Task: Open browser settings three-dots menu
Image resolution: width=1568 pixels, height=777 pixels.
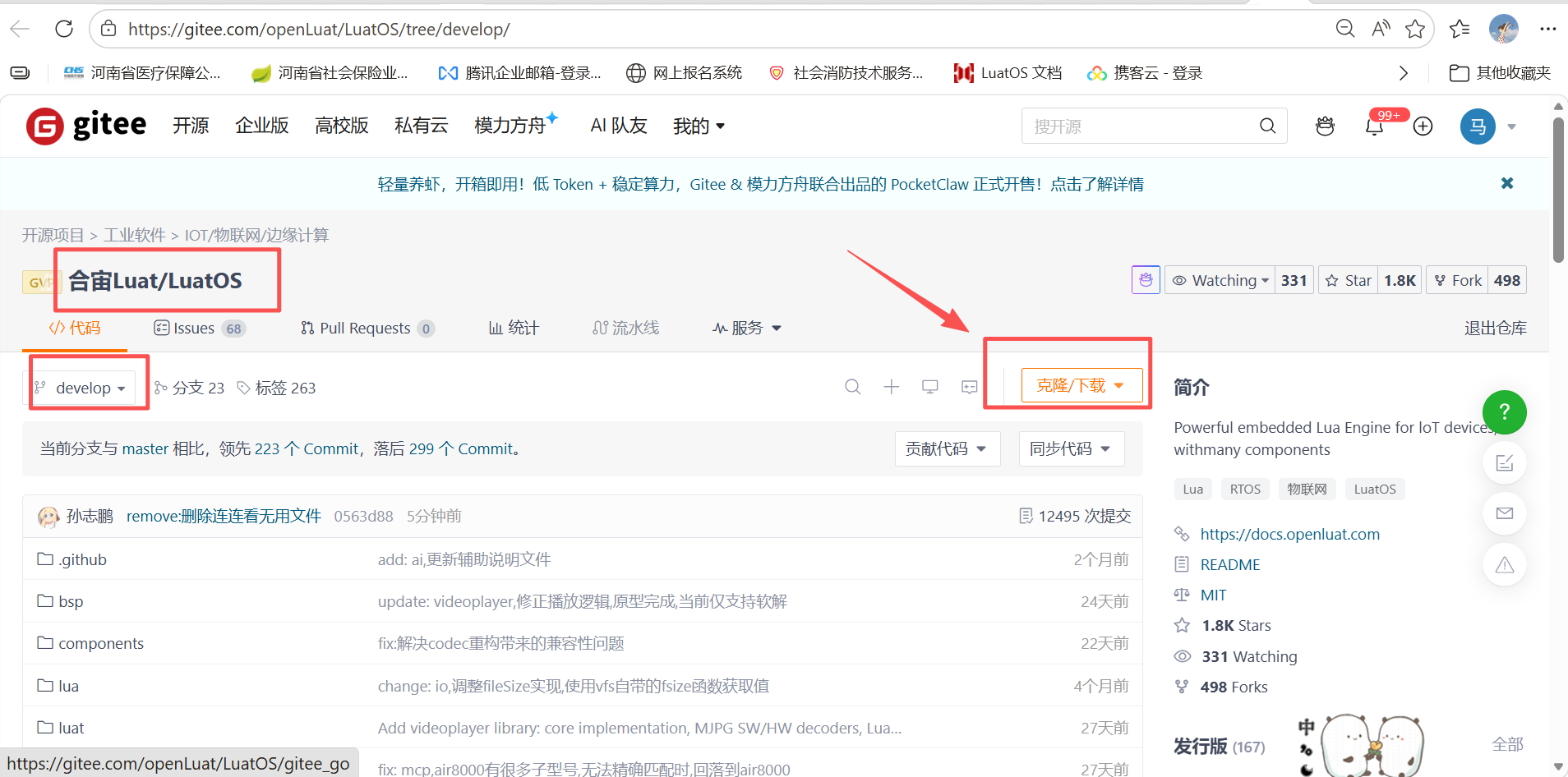Action: pyautogui.click(x=1548, y=29)
